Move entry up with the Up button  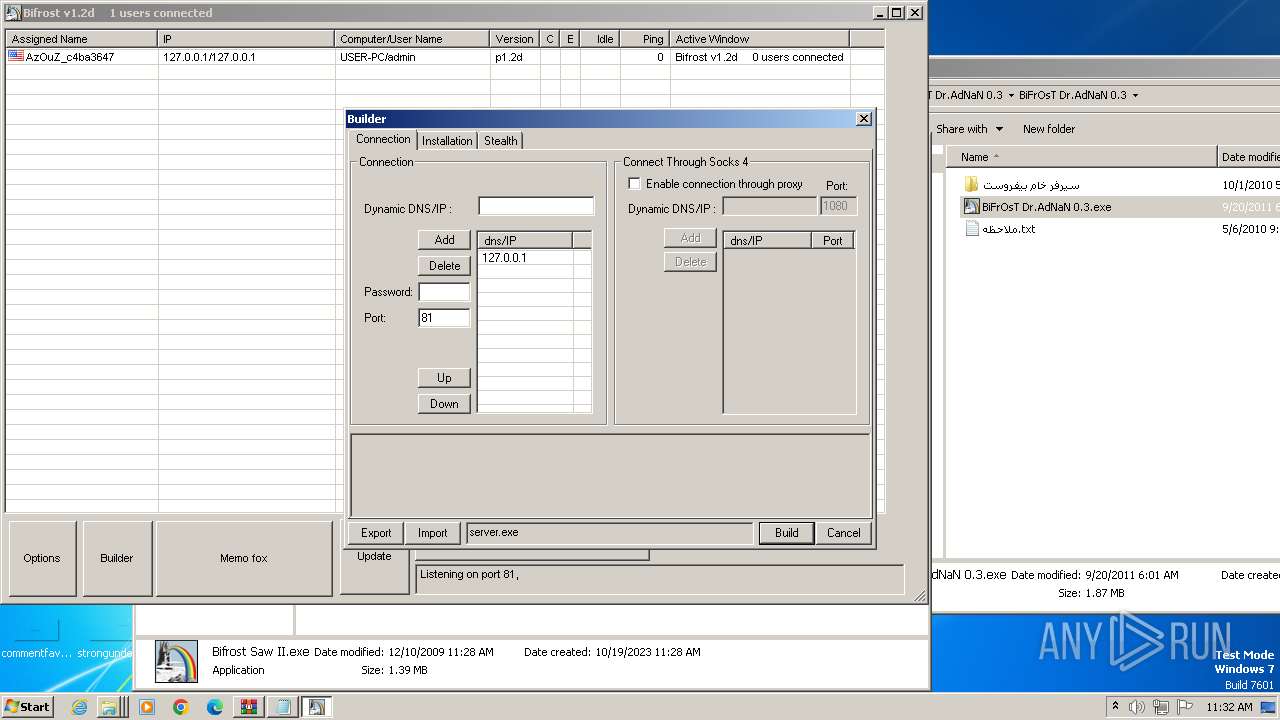(x=444, y=378)
